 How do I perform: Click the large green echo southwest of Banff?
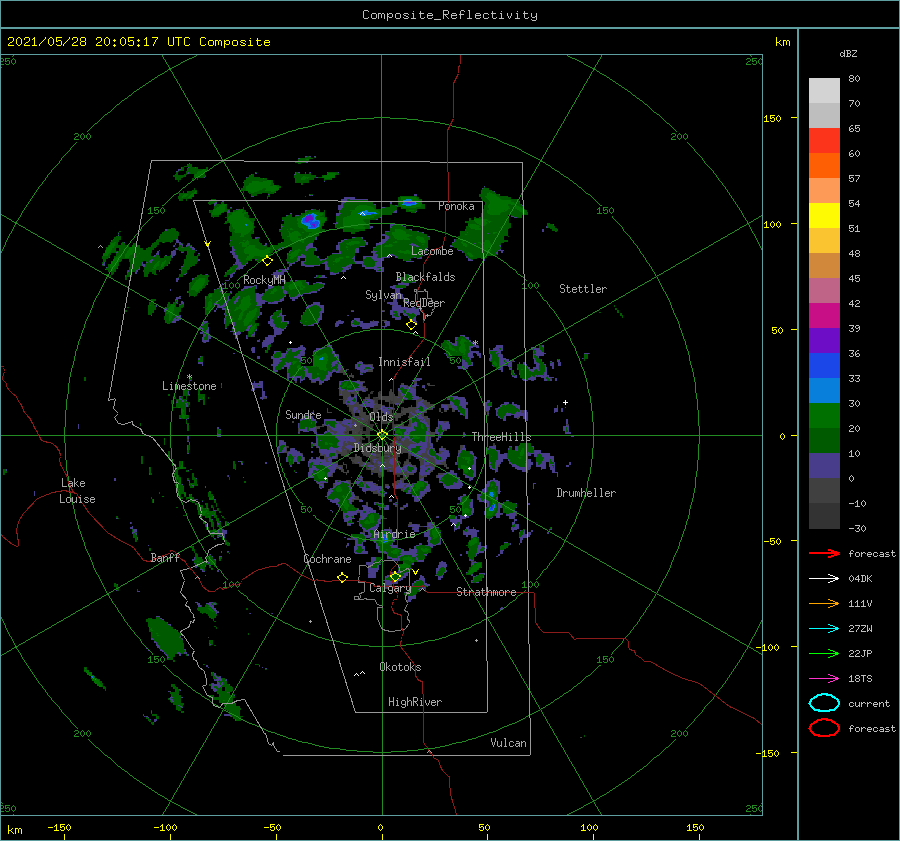[166, 638]
